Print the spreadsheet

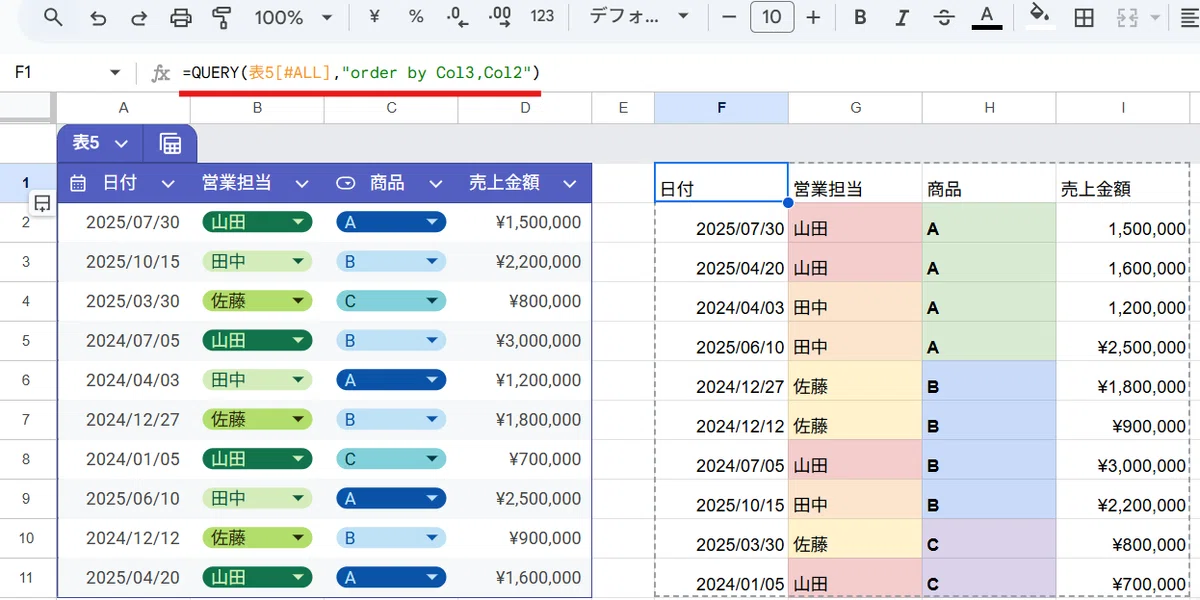point(180,18)
